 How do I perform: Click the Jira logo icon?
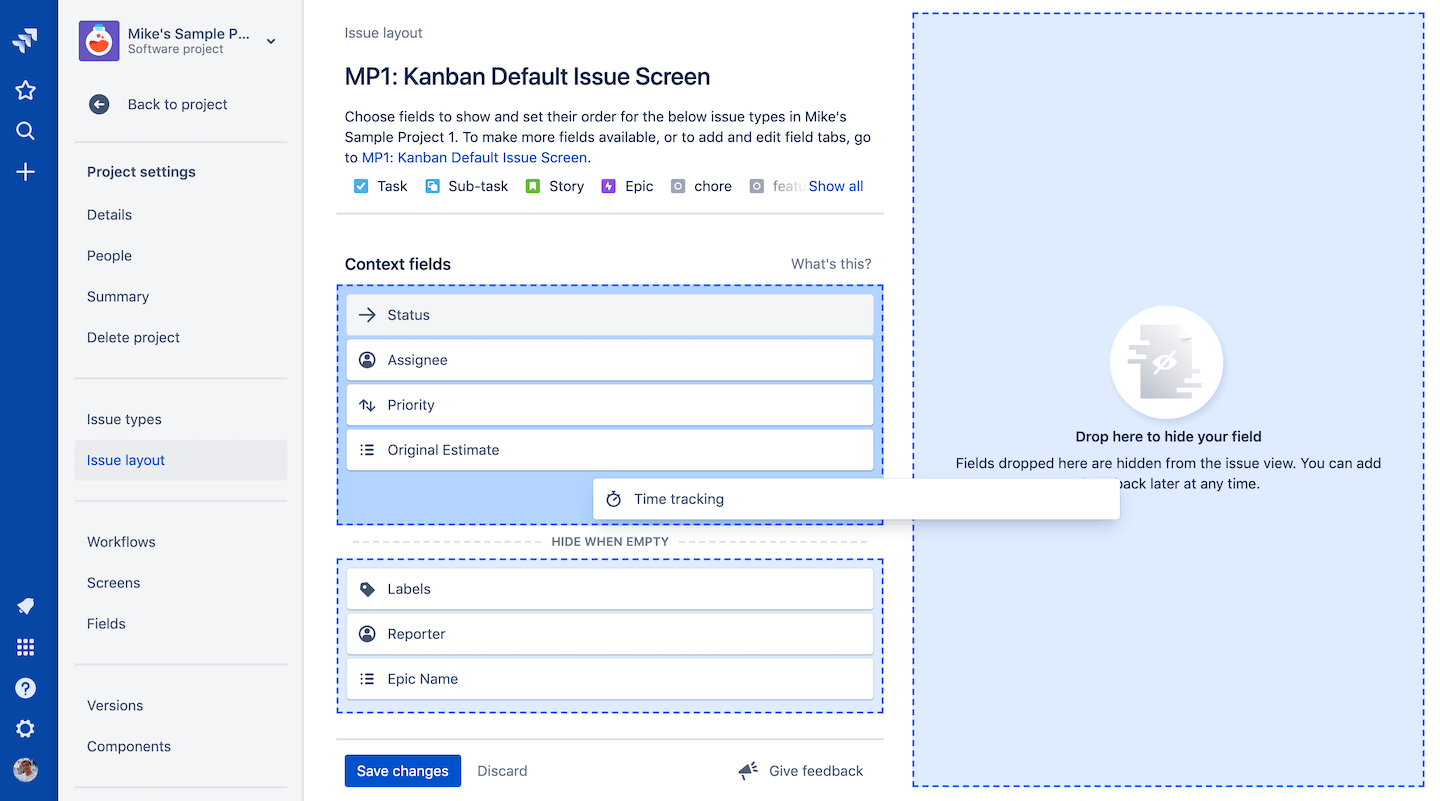[26, 41]
